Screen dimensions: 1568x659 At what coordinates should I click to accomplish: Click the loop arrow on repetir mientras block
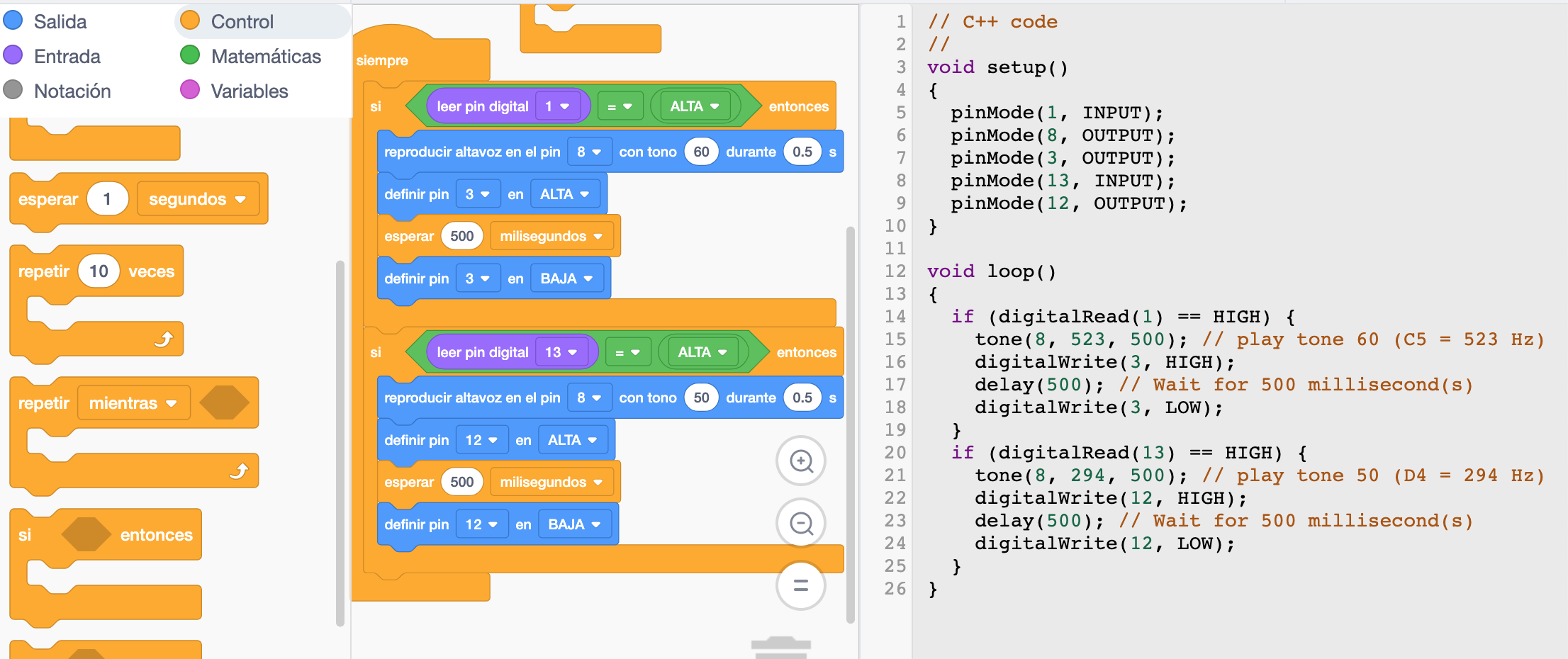239,471
